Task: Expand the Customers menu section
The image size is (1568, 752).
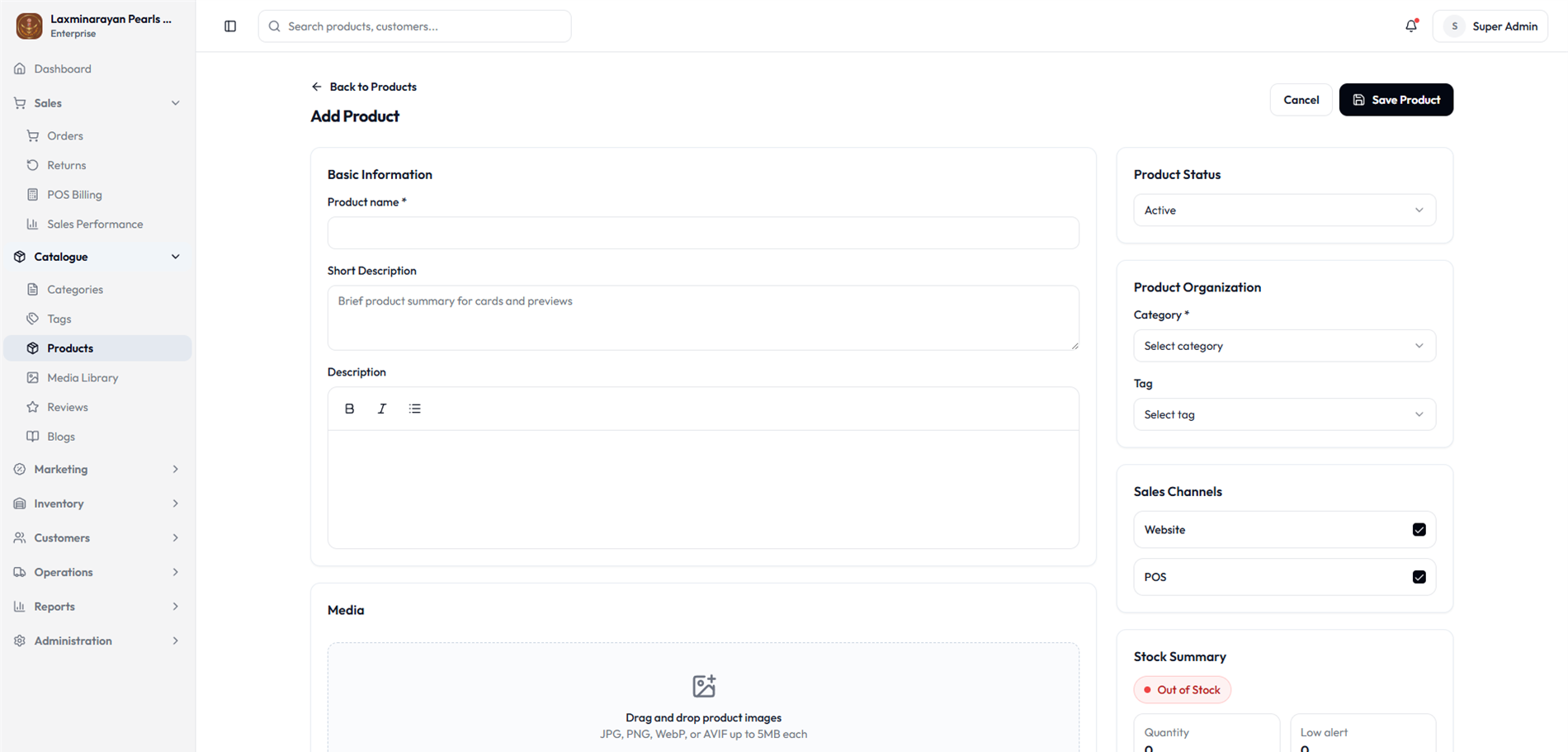Action: (x=97, y=538)
